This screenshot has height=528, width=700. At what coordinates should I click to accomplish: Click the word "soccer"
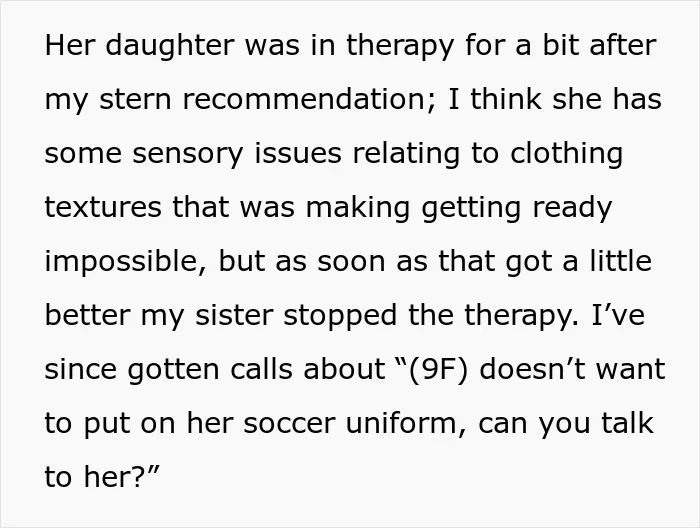(x=289, y=424)
